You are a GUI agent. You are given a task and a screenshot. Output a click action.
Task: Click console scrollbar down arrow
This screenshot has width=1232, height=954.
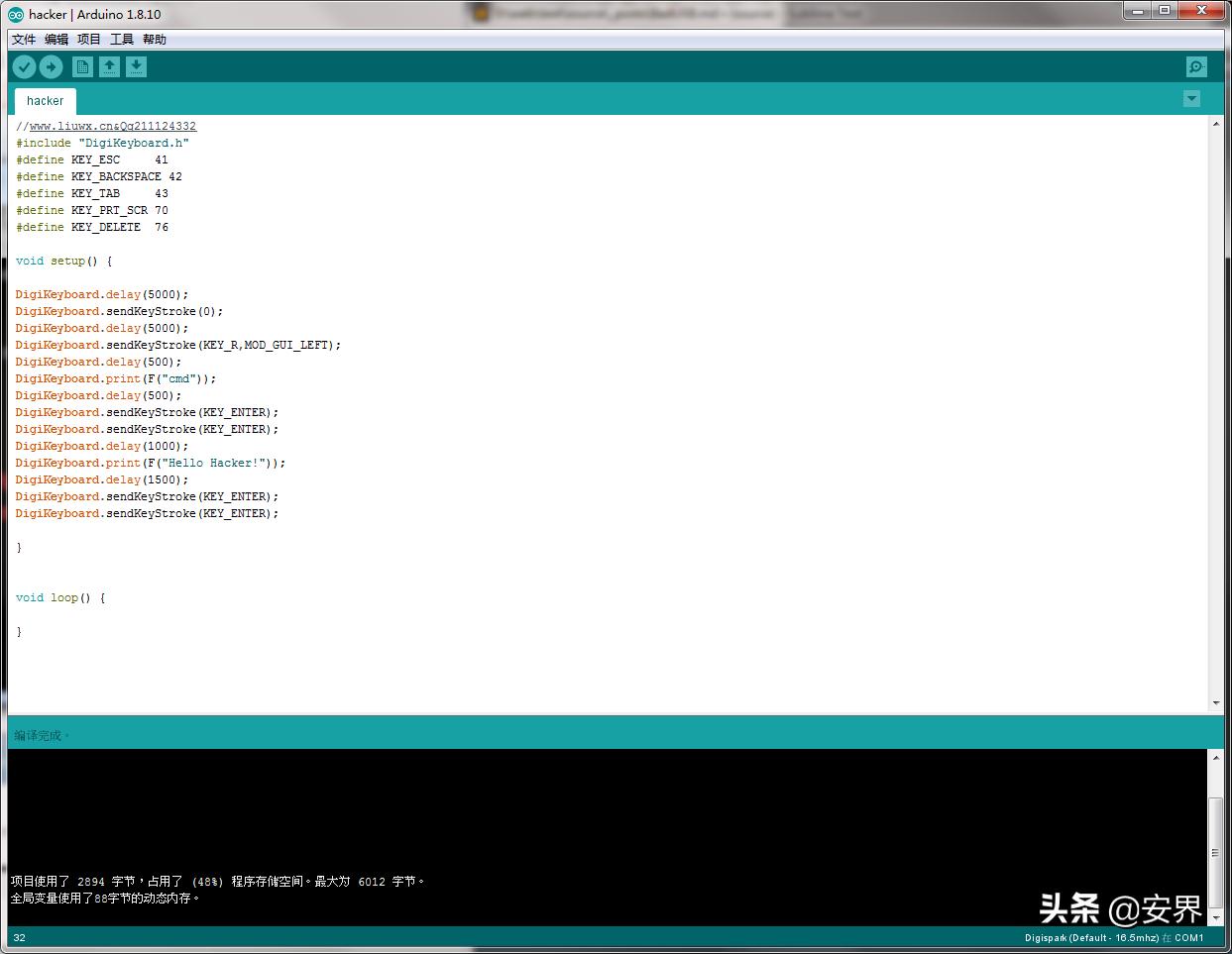click(x=1216, y=916)
